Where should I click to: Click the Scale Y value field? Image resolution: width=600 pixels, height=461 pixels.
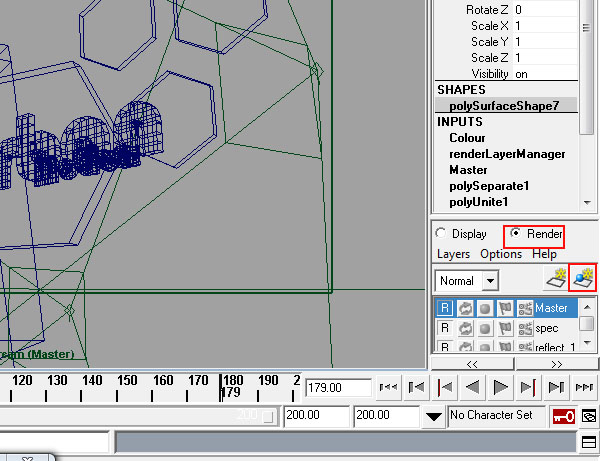[x=545, y=42]
